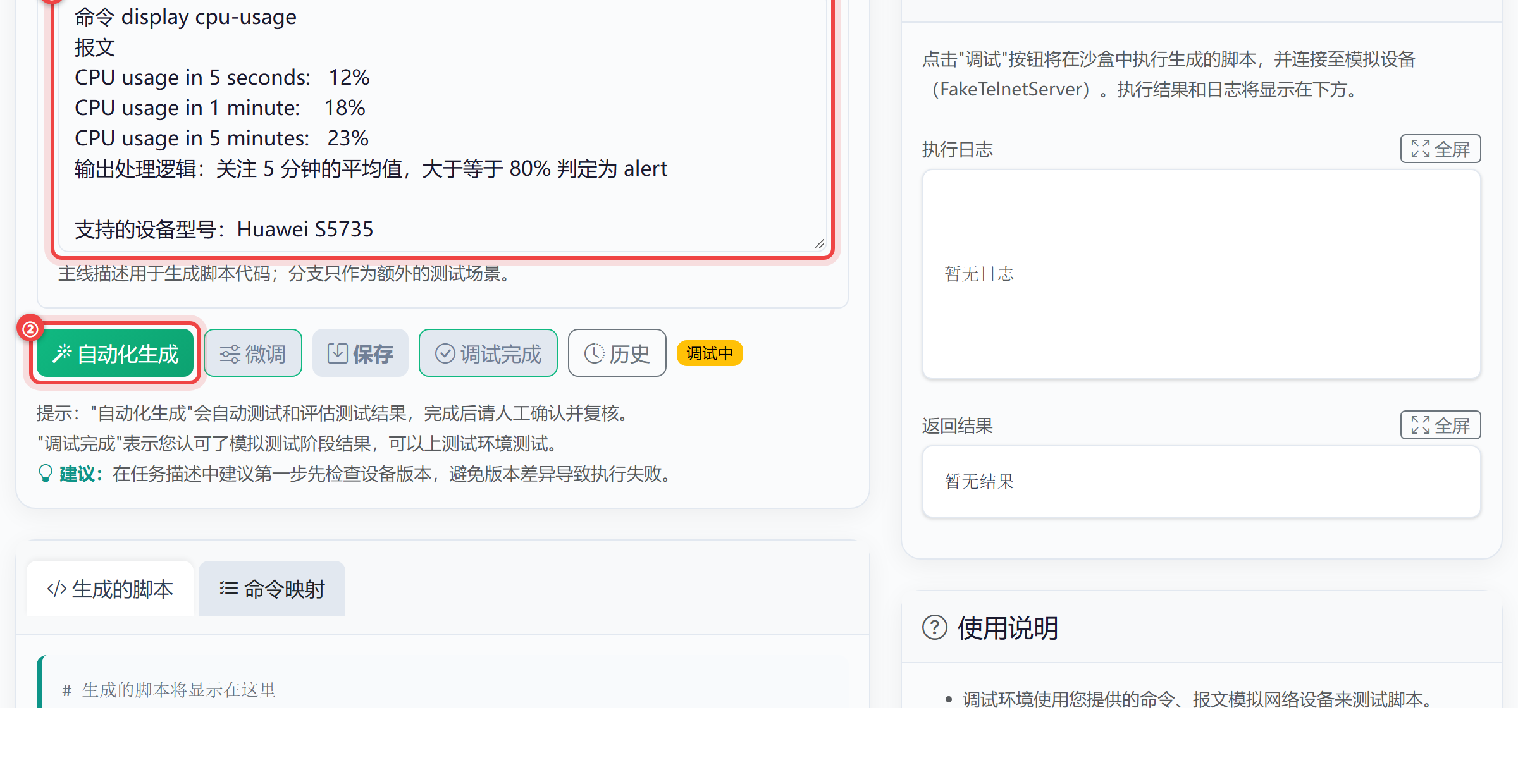Click the 微调 fine-tune button

tap(253, 353)
